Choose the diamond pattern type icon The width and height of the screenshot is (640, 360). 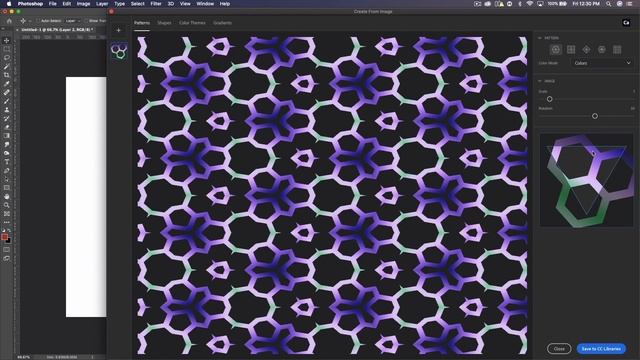pyautogui.click(x=586, y=49)
